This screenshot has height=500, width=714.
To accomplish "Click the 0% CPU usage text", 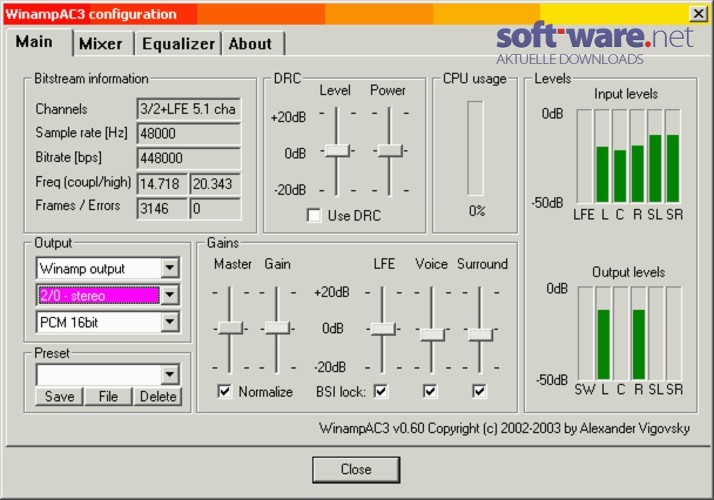I will coord(477,211).
